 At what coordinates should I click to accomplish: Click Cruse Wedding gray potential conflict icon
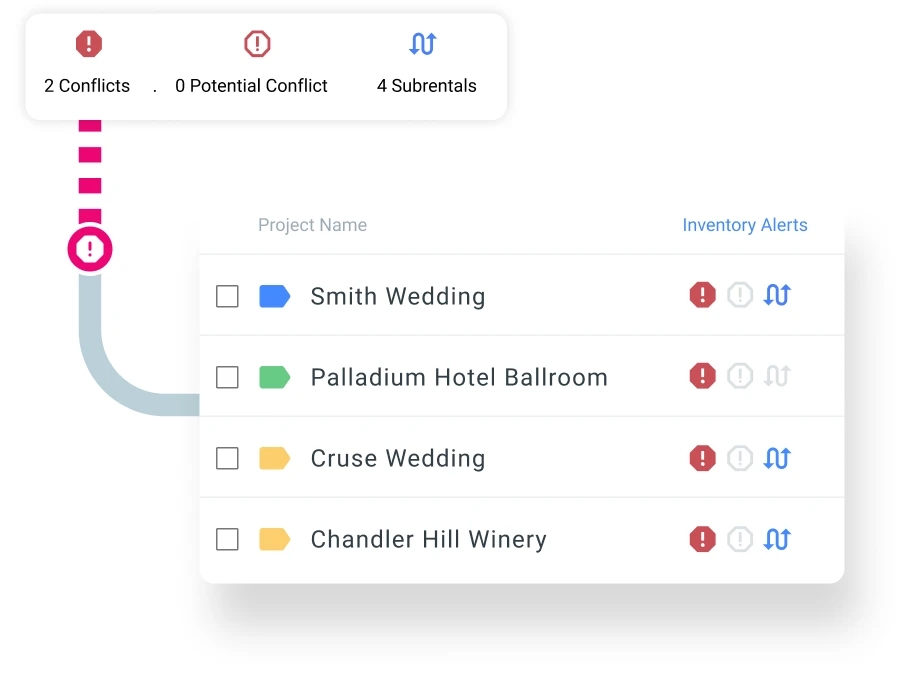[x=740, y=458]
